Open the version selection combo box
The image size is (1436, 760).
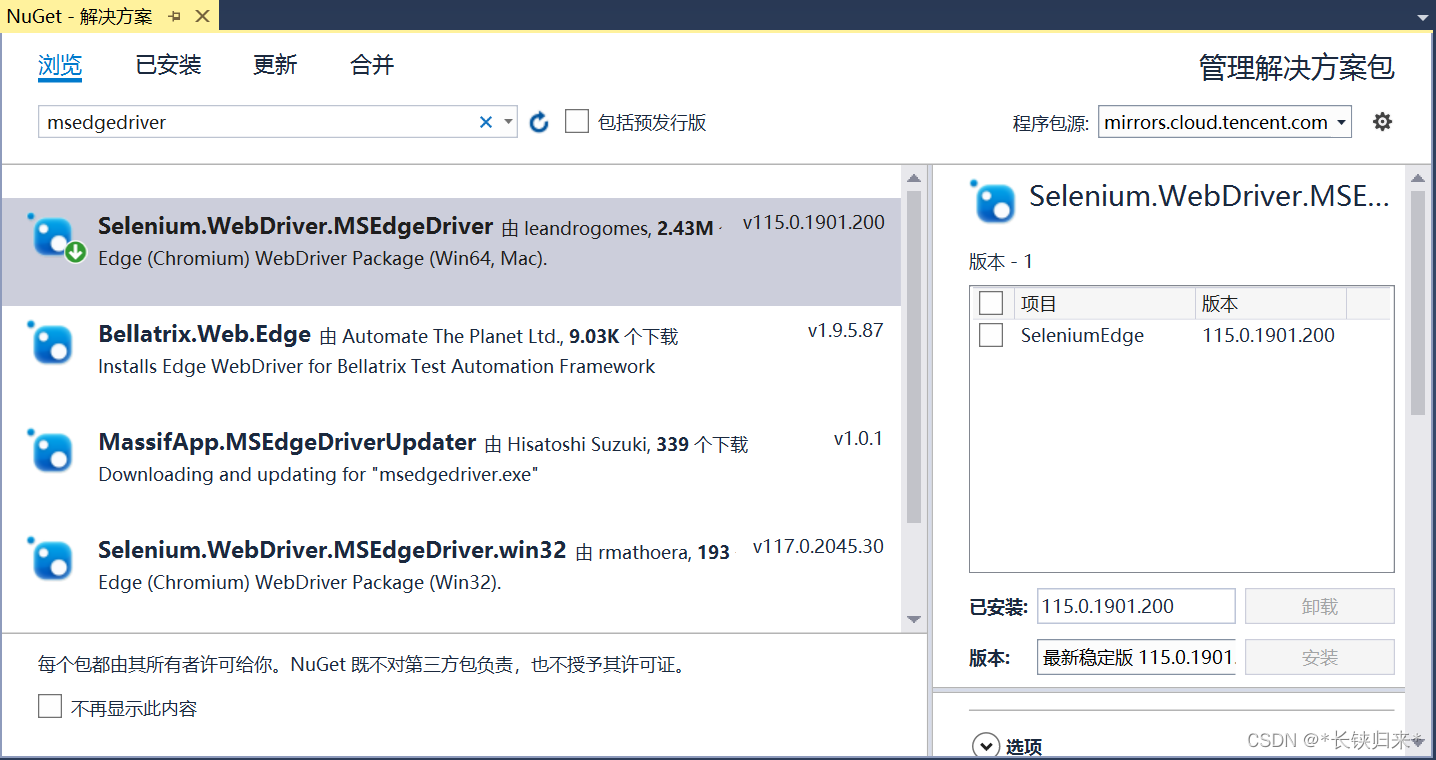1136,657
